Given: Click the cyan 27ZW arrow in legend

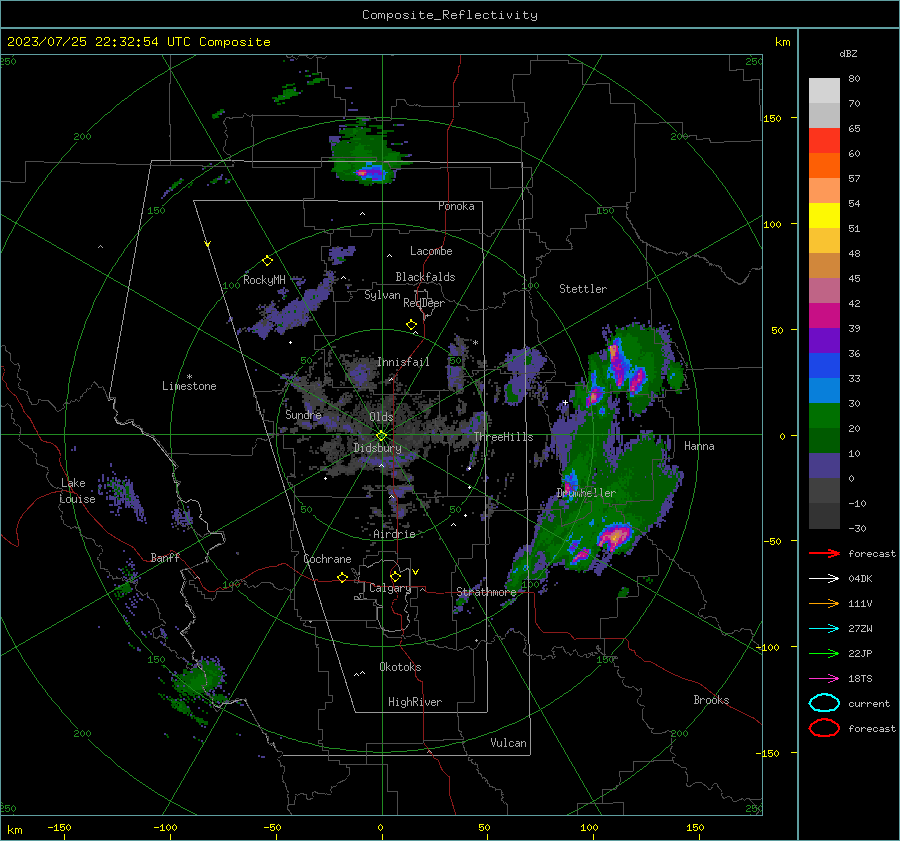Looking at the screenshot, I should pos(824,629).
